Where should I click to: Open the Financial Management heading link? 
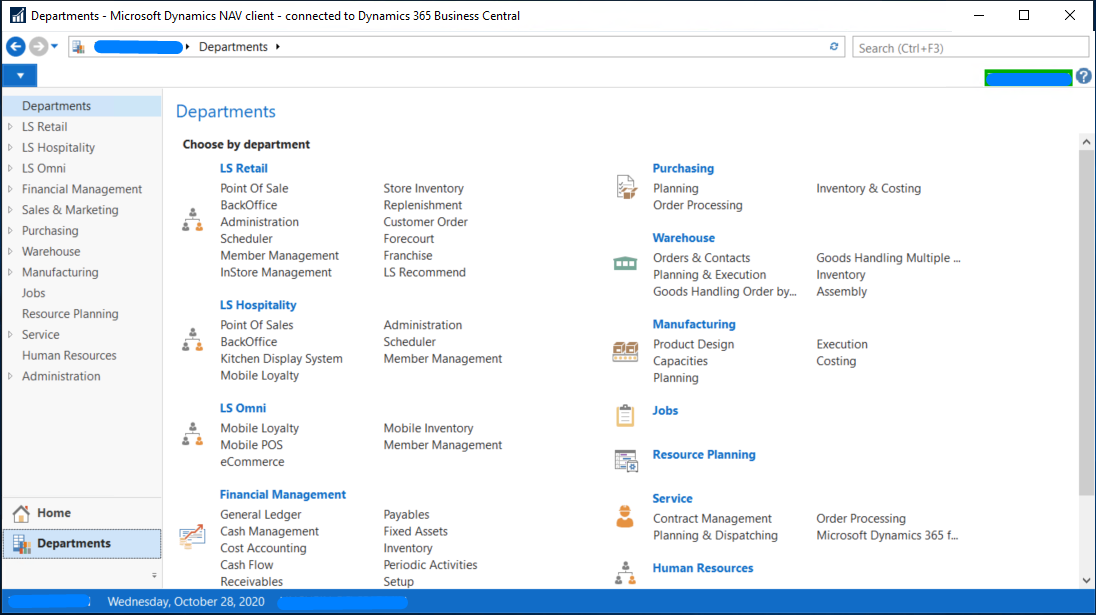(282, 495)
